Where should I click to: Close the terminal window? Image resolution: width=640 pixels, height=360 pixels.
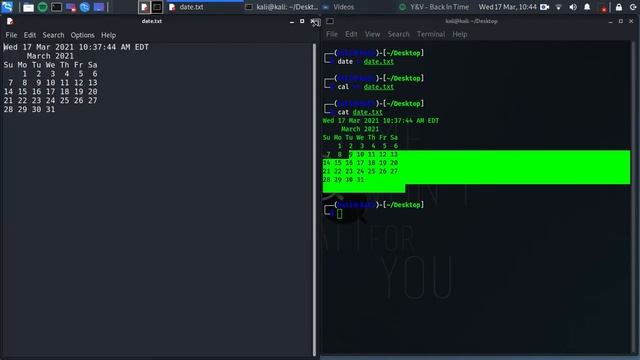(631, 21)
